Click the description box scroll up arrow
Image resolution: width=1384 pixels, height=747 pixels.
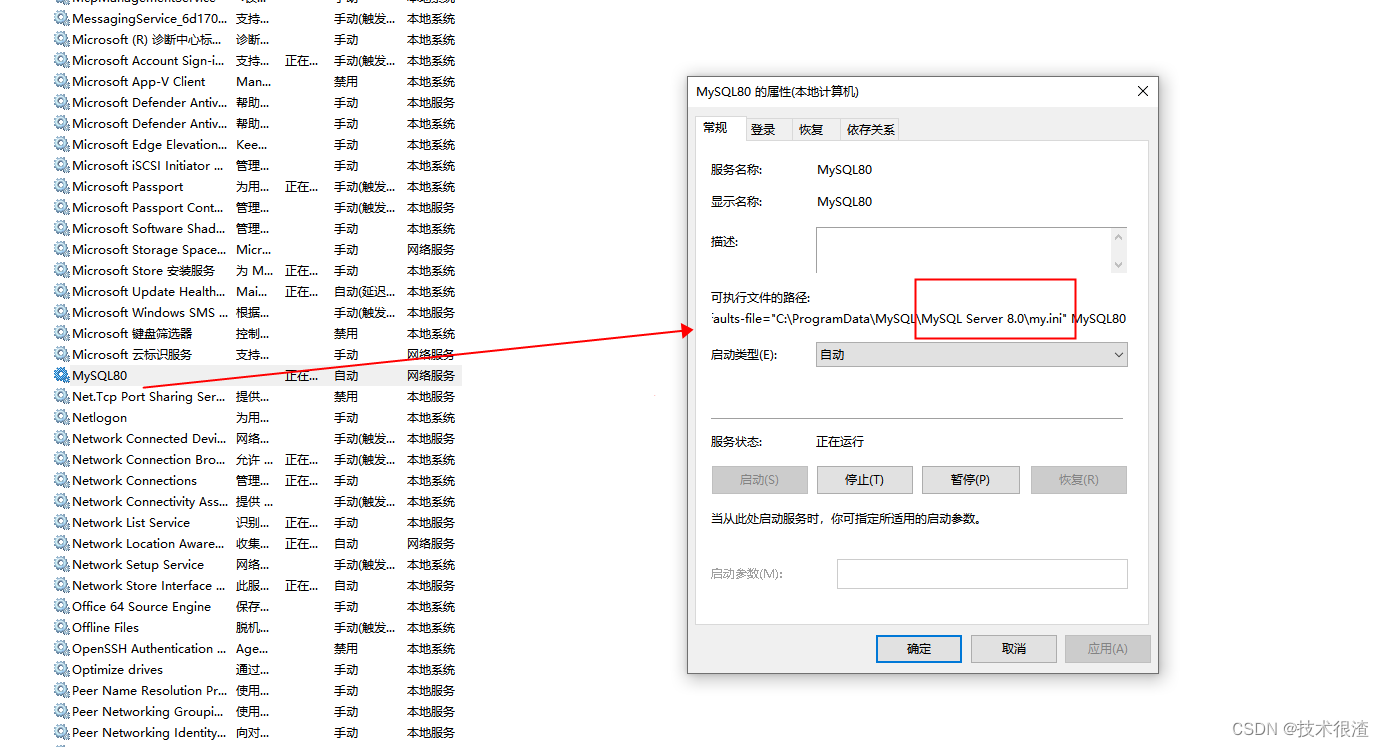(1119, 237)
